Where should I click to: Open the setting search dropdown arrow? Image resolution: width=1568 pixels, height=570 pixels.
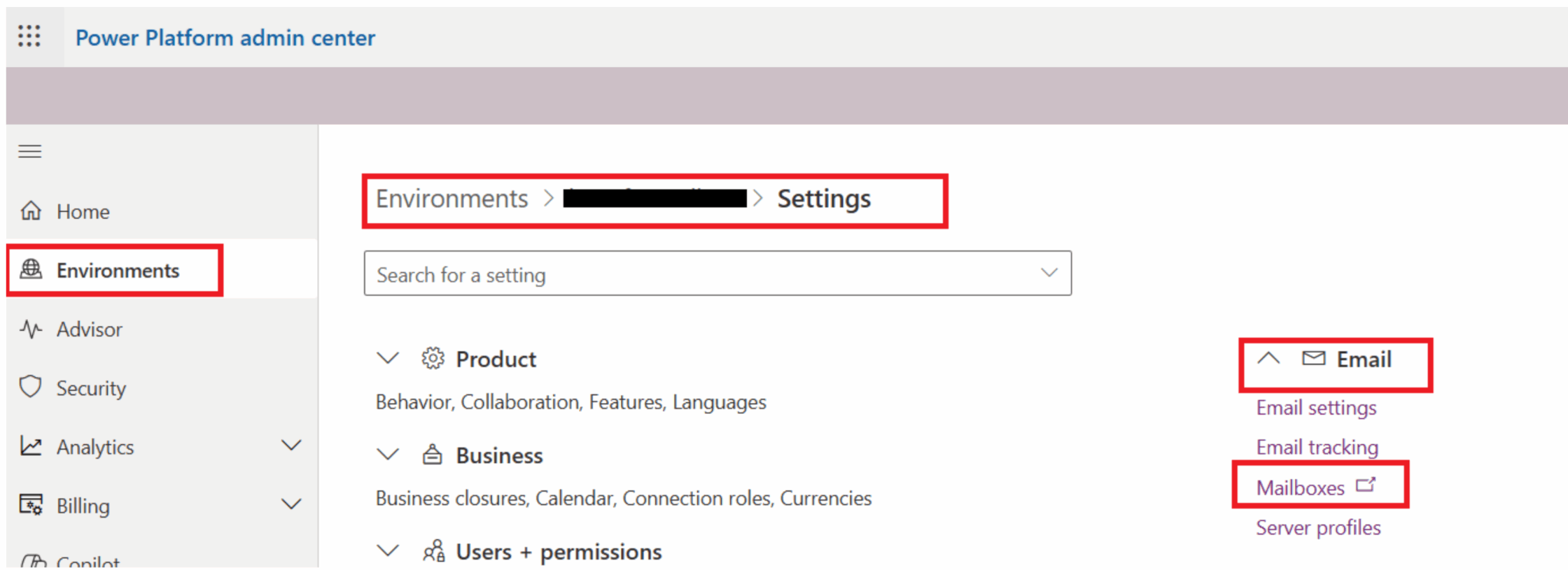point(1049,273)
